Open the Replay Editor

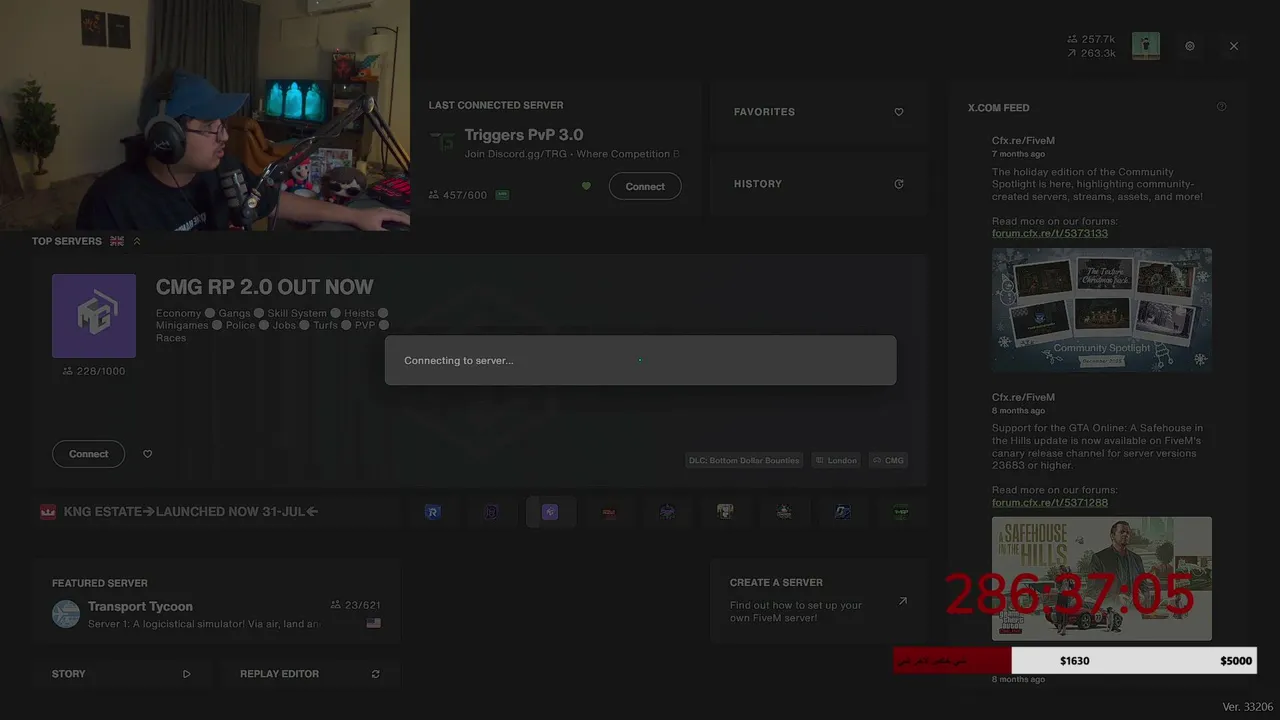[310, 674]
